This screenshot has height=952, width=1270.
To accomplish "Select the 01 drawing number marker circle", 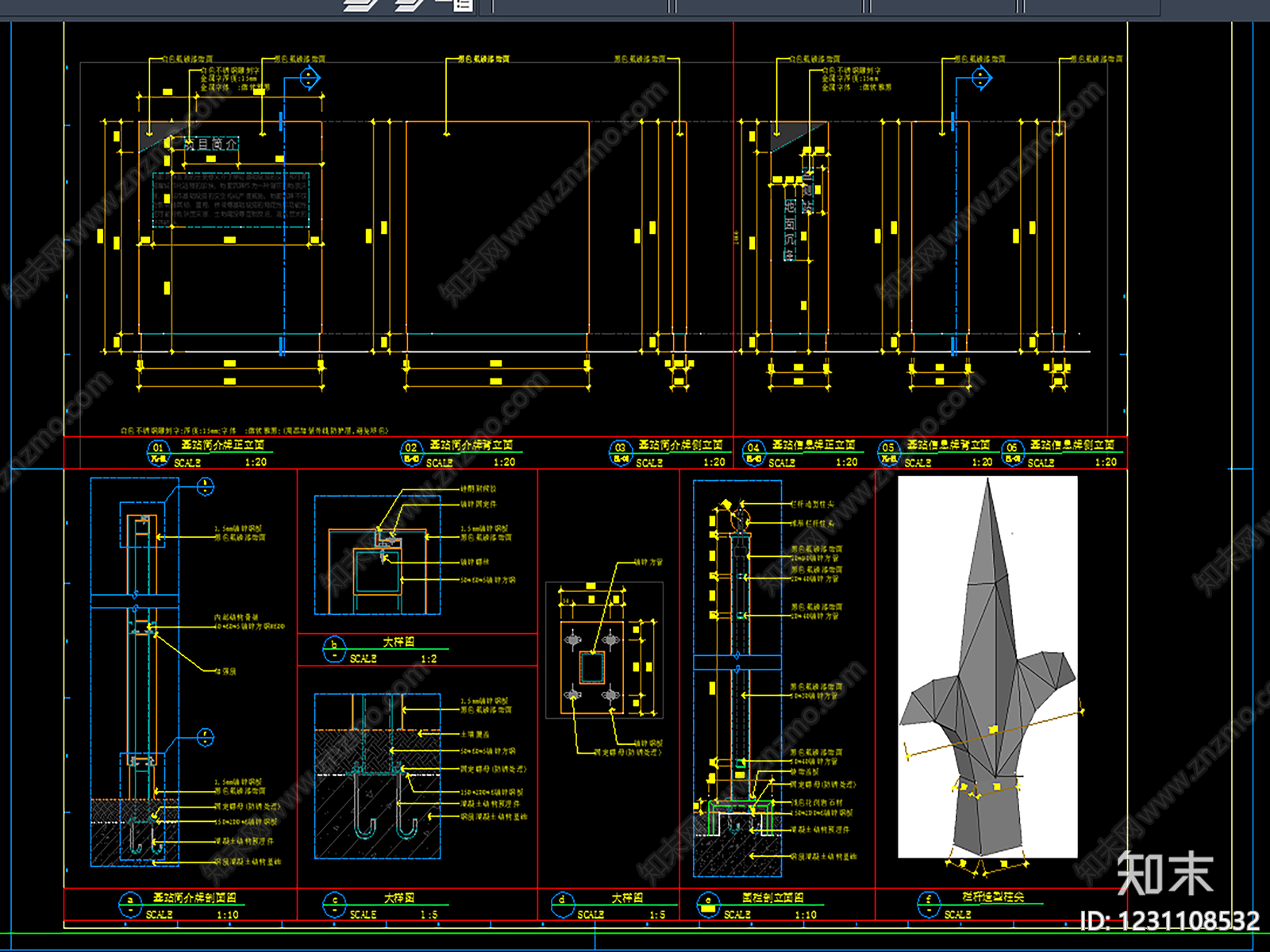I will point(158,453).
